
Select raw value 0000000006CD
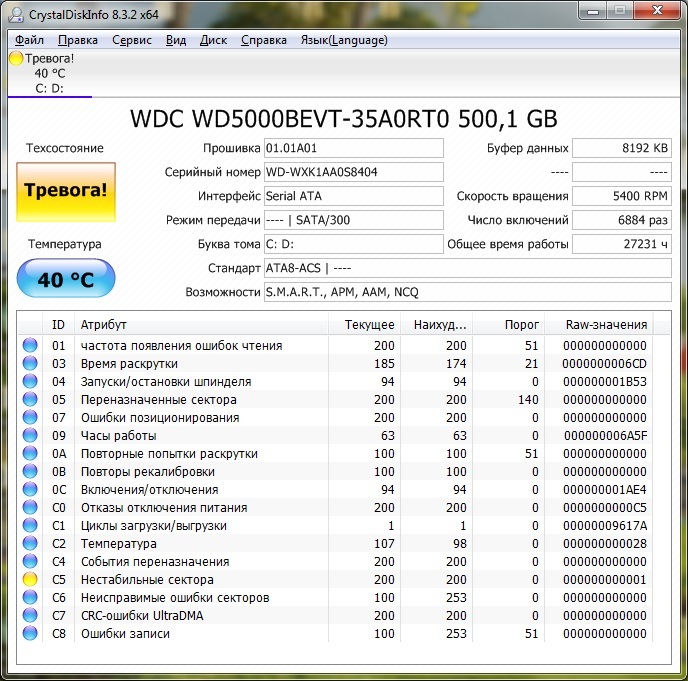click(605, 364)
